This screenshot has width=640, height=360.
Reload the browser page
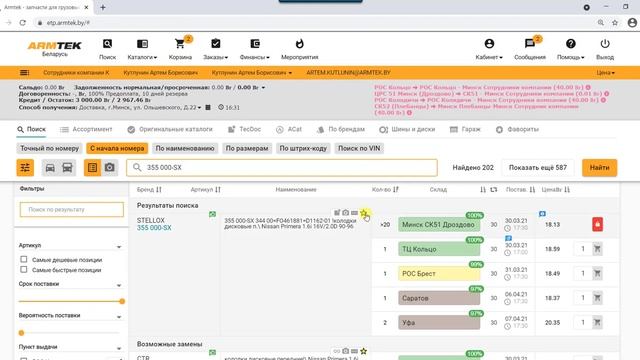tap(22, 23)
